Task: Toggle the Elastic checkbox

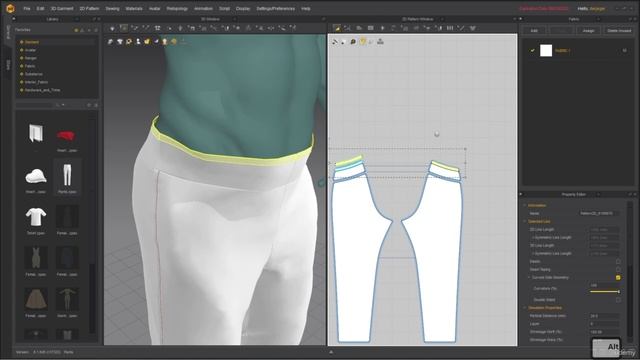Action: (x=618, y=261)
